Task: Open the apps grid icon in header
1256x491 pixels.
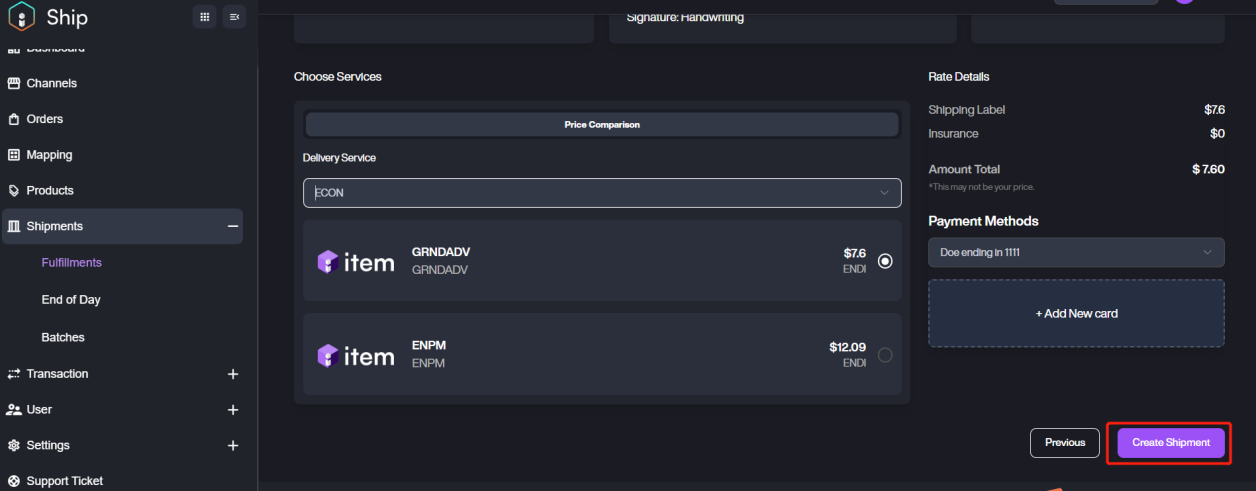Action: coord(205,17)
